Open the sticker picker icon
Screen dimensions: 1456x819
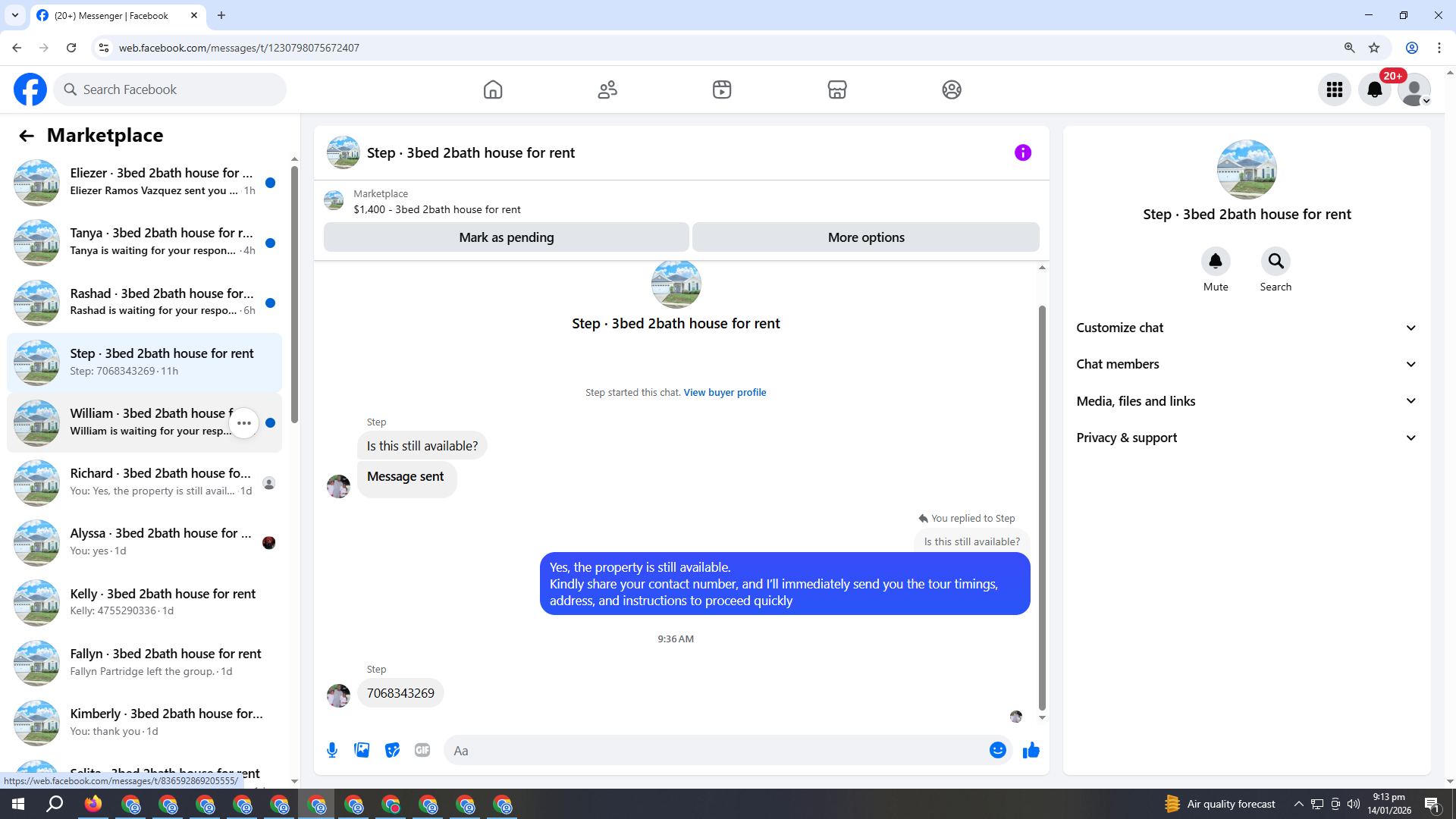click(x=392, y=751)
